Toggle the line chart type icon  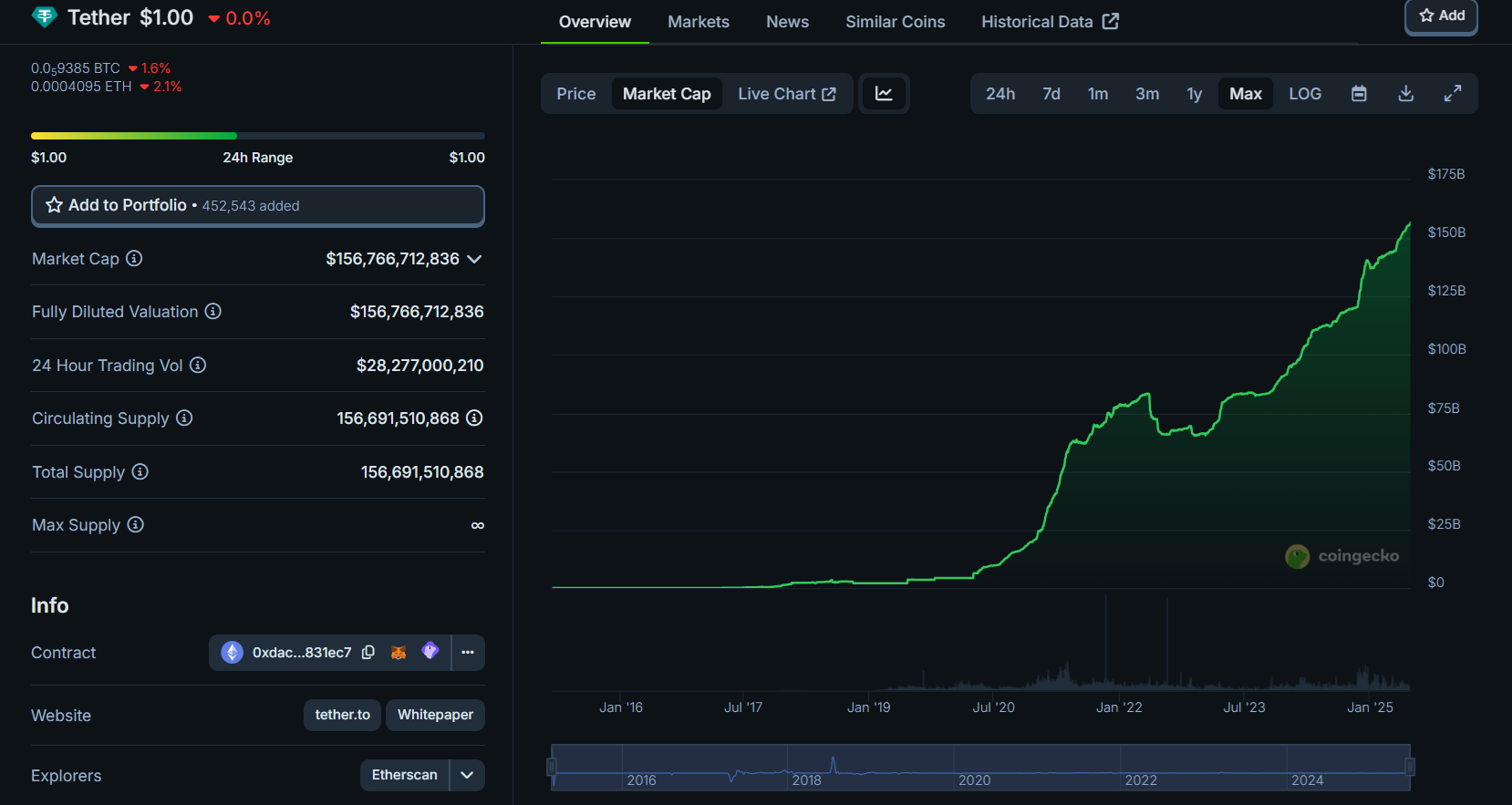pyautogui.click(x=884, y=93)
